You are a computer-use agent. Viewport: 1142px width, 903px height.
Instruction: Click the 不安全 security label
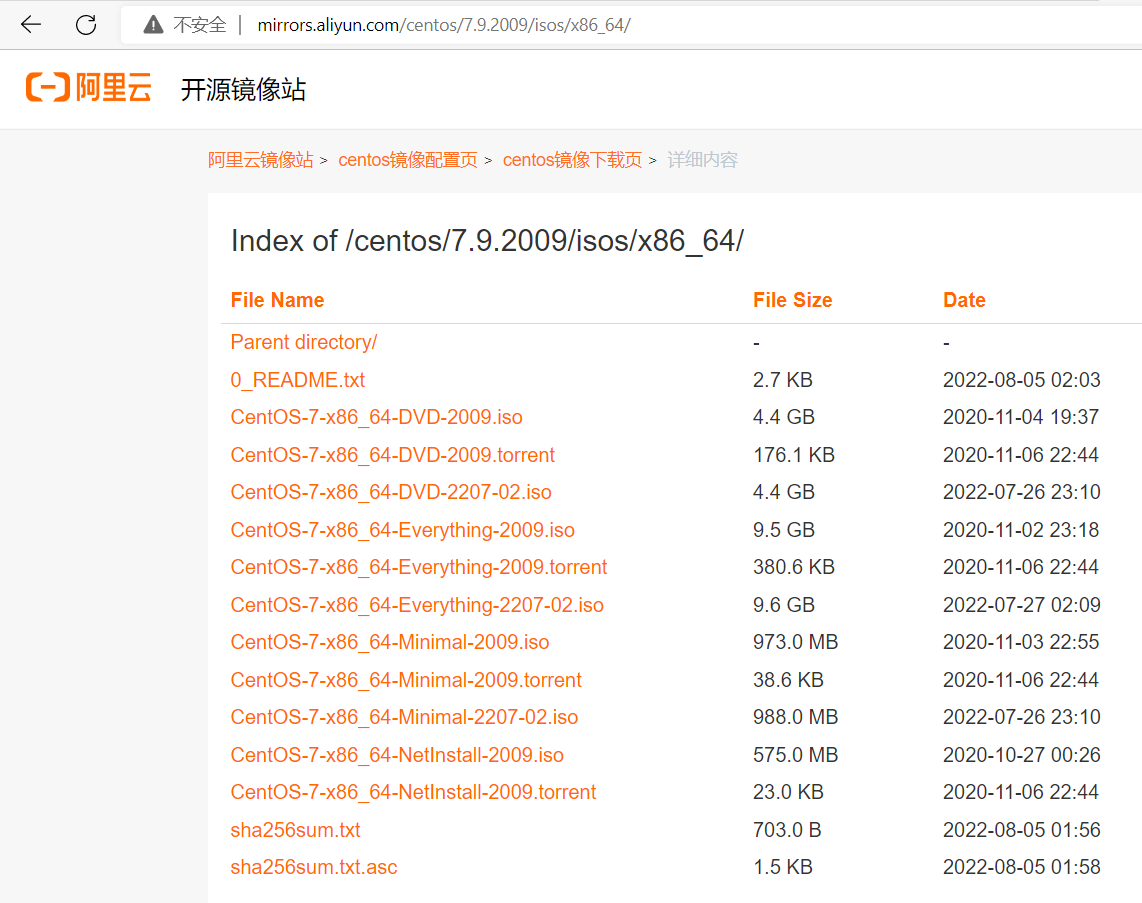tap(200, 25)
